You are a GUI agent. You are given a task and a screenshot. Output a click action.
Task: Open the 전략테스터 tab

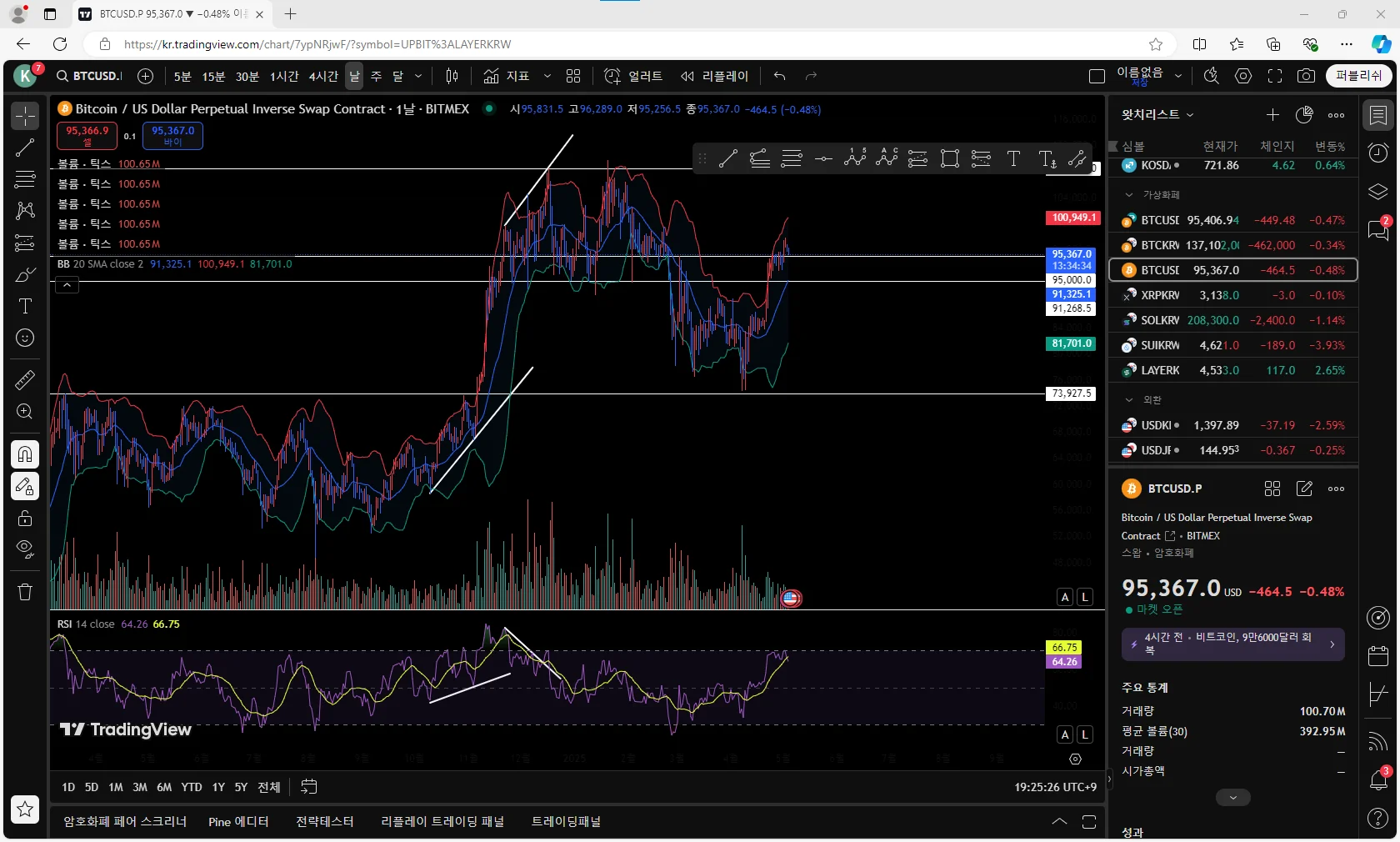[325, 822]
